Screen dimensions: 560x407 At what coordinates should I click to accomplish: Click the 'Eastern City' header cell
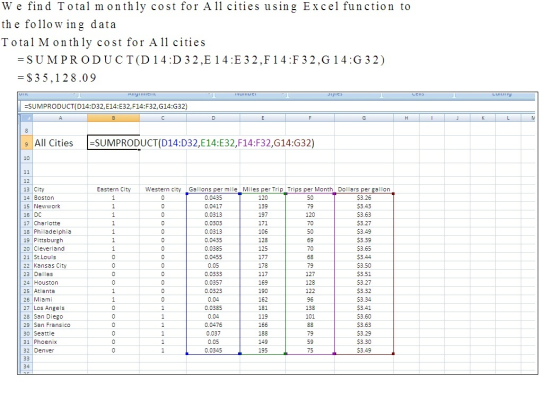(x=113, y=189)
